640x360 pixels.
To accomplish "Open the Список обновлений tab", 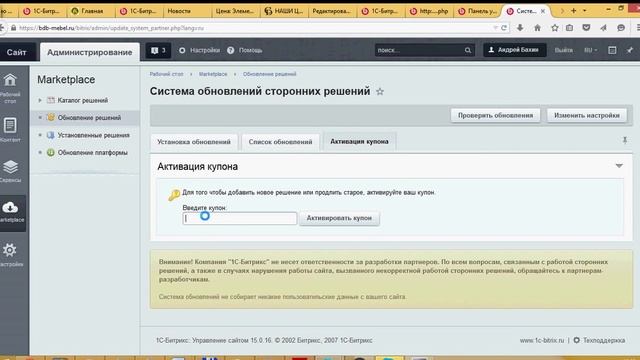I will pyautogui.click(x=280, y=142).
